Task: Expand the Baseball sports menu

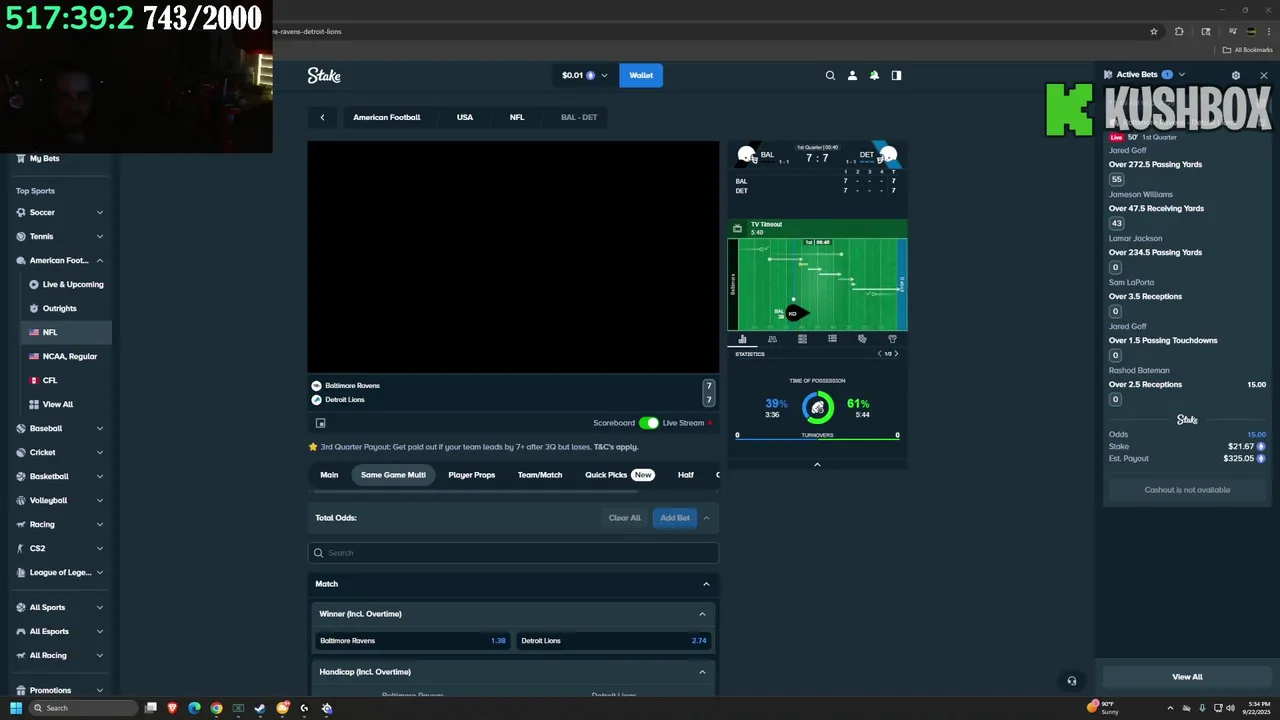Action: click(x=100, y=428)
